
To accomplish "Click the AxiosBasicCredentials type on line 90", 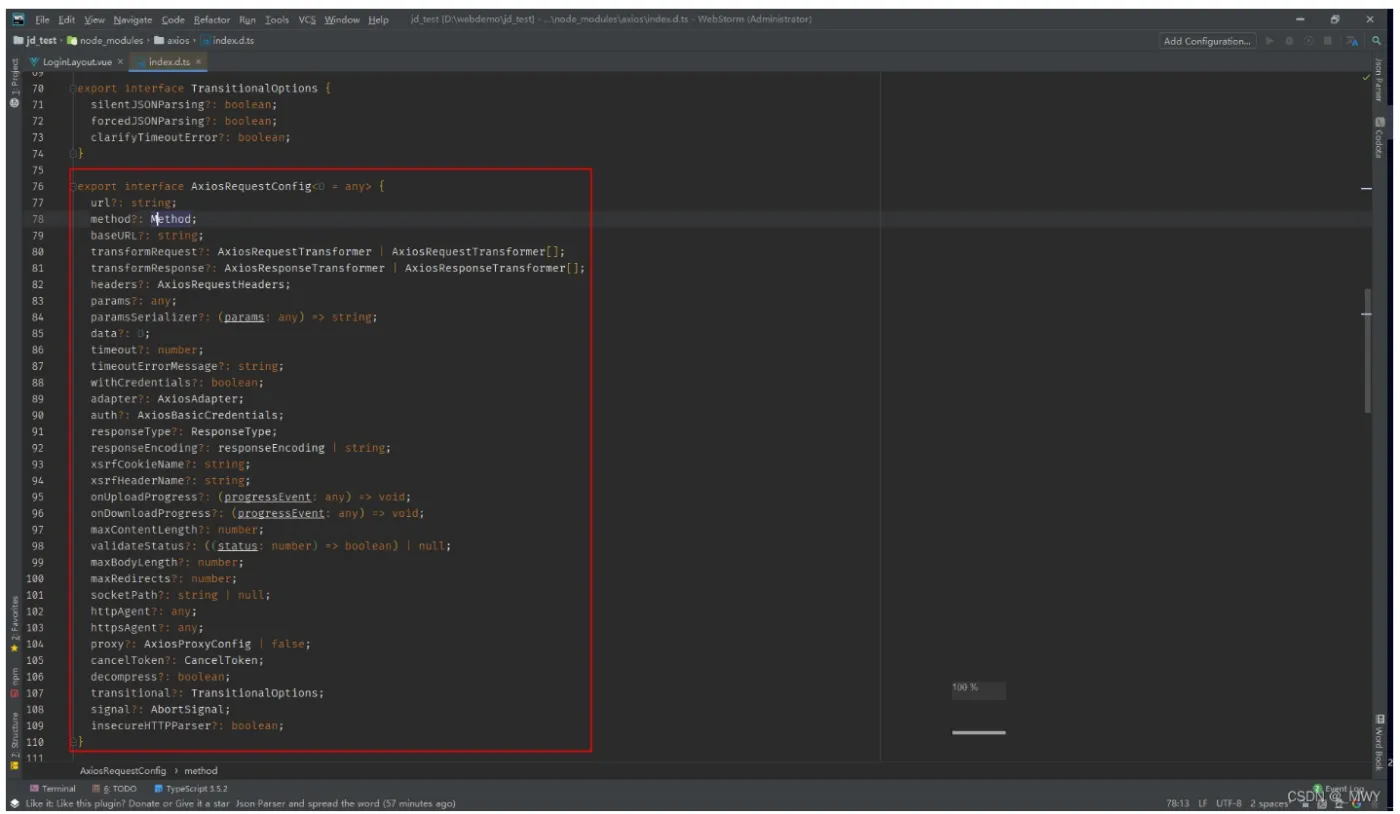I will (210, 415).
